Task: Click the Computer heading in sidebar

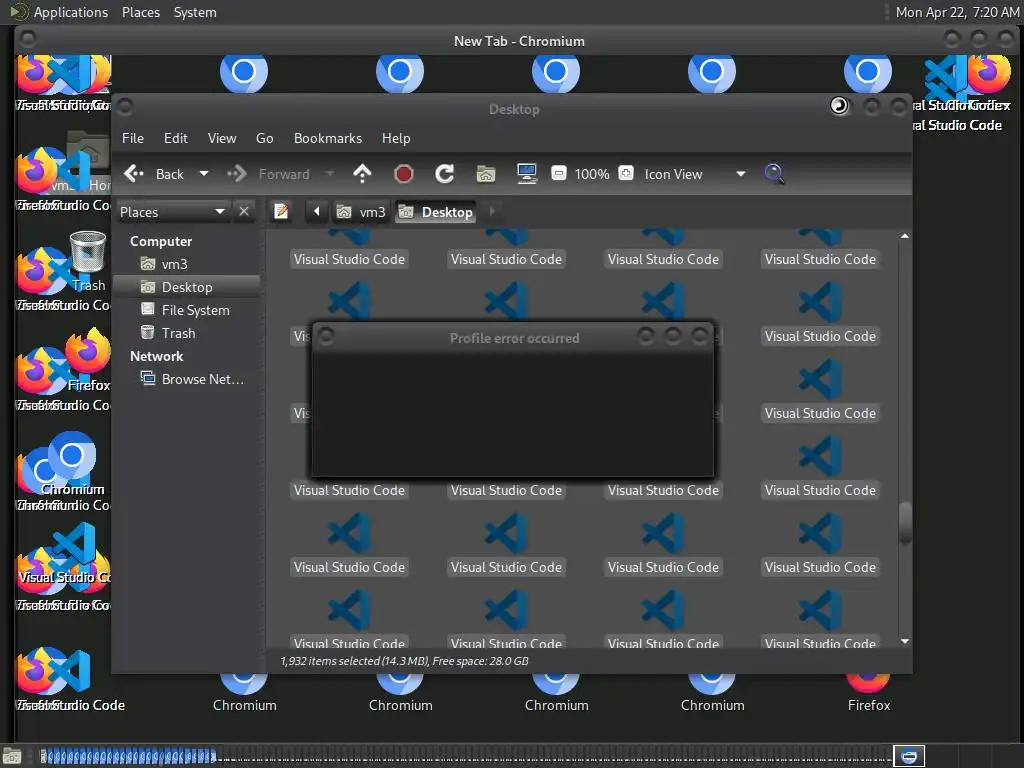Action: [x=161, y=241]
